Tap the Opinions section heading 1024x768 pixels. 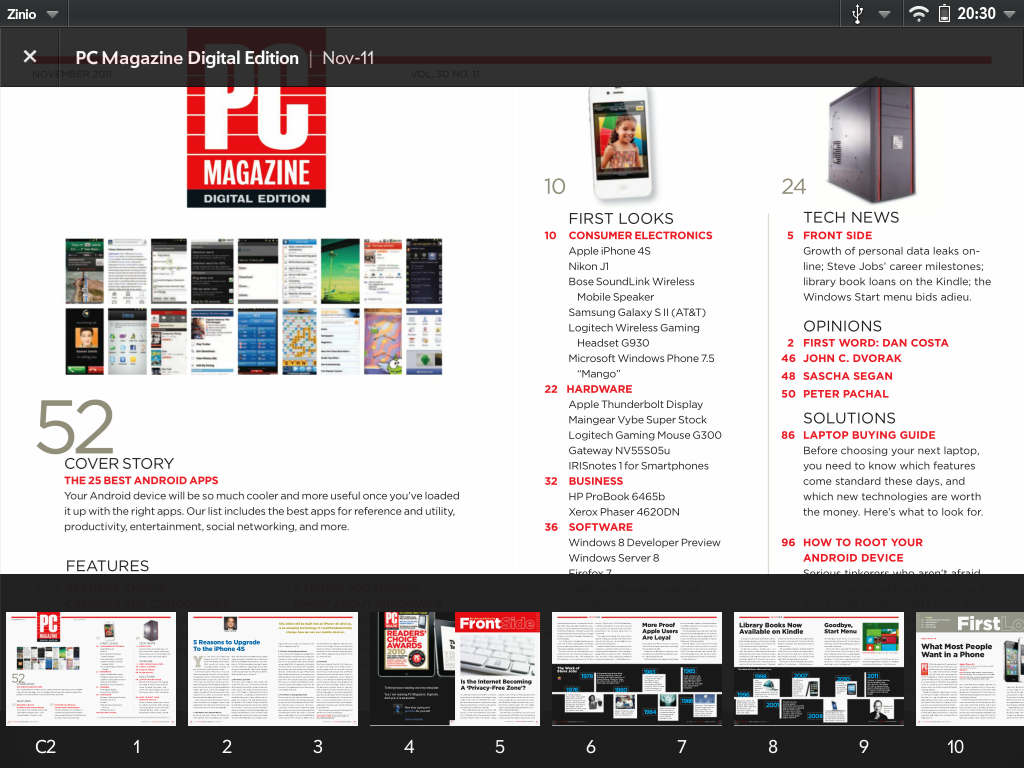pyautogui.click(x=842, y=326)
